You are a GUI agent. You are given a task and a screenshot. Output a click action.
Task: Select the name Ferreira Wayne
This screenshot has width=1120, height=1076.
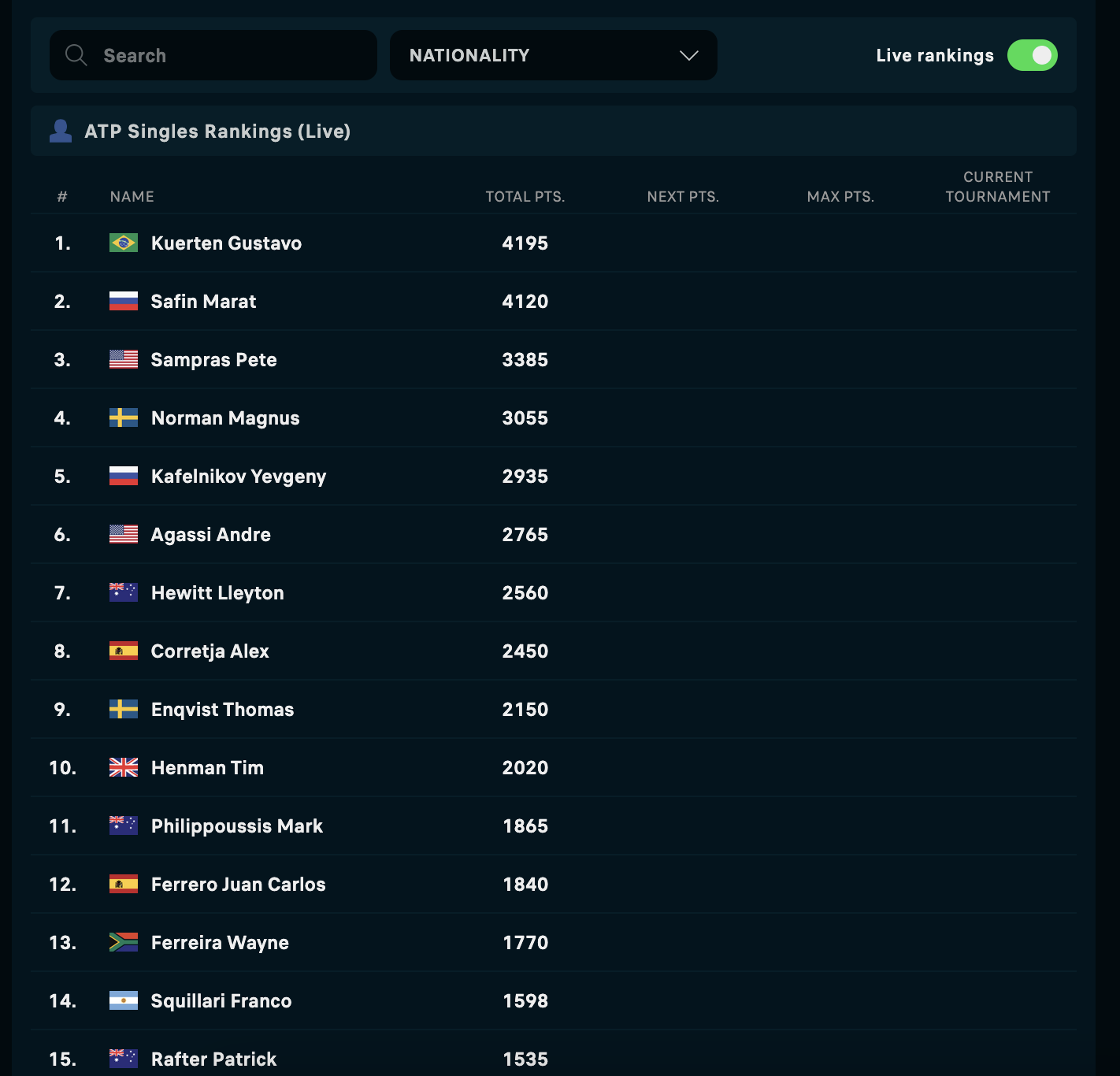(220, 943)
